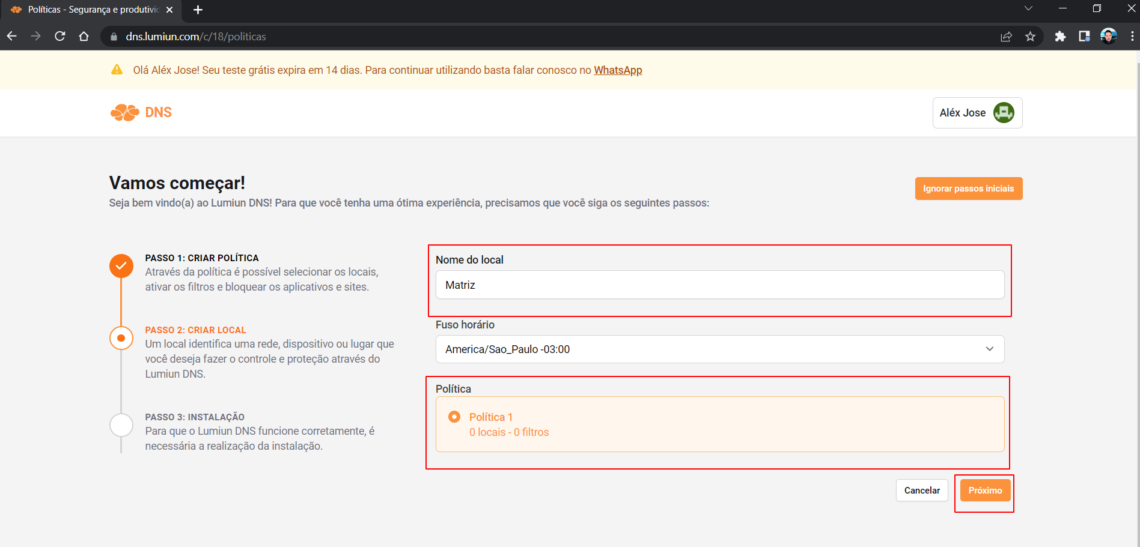1140x547 pixels.
Task: Click the browser back arrow
Action: tap(12, 36)
